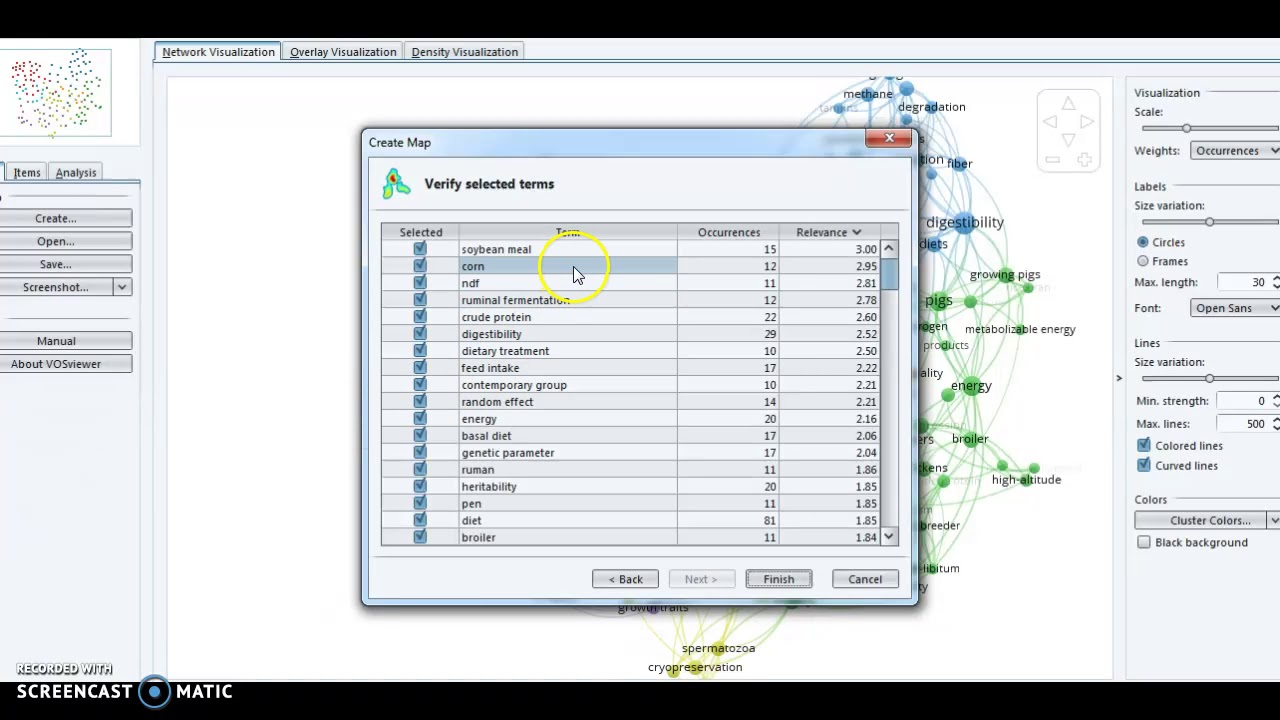The width and height of the screenshot is (1280, 720).
Task: Click the Finish button
Action: pyautogui.click(x=778, y=579)
